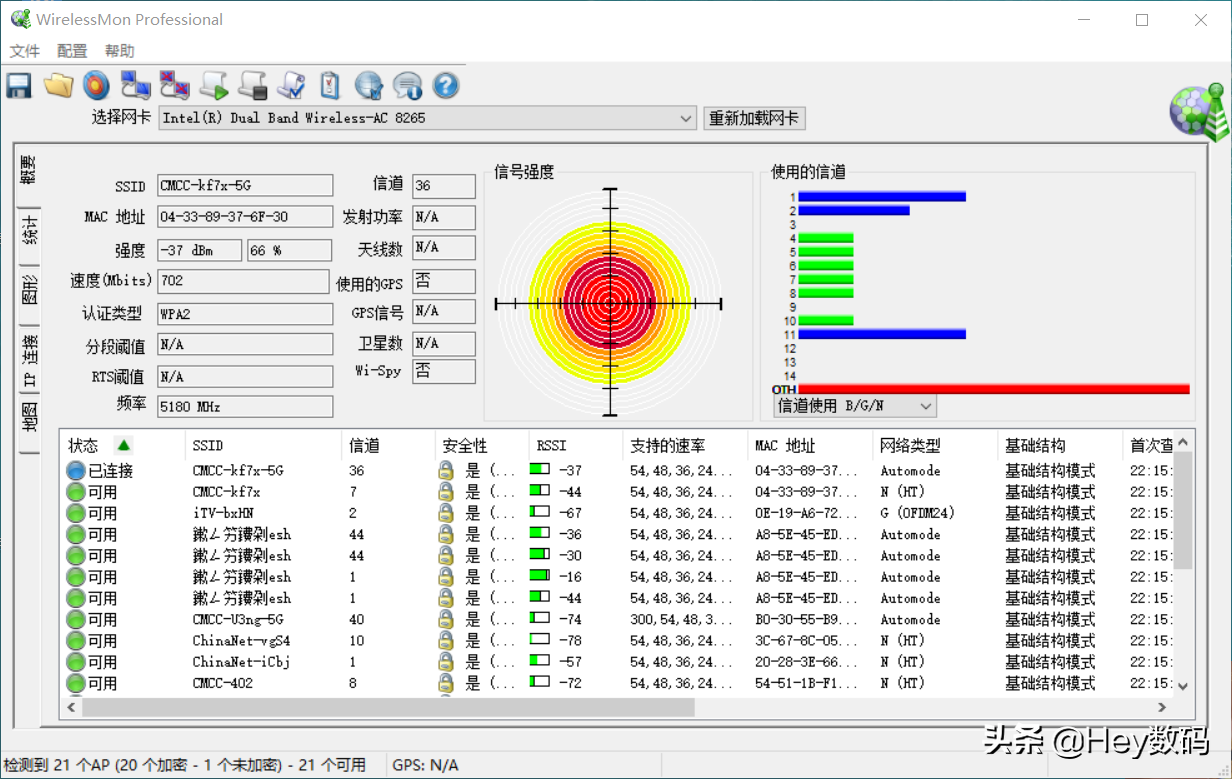Click the lock icon in the CMCC-402 row
Viewport: 1232px width, 779px height.
point(446,683)
